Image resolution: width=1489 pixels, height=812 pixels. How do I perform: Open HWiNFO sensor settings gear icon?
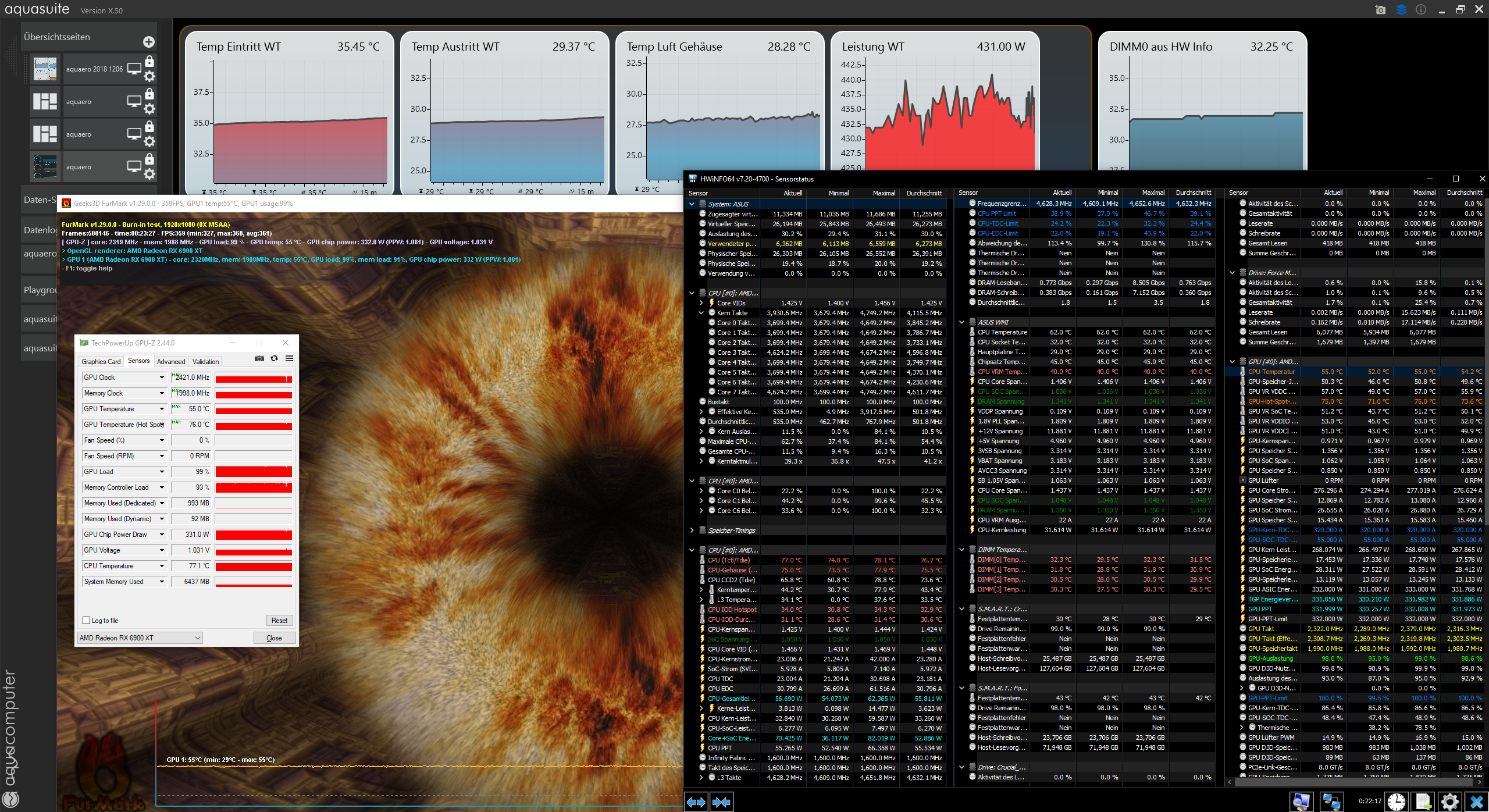click(x=1449, y=802)
